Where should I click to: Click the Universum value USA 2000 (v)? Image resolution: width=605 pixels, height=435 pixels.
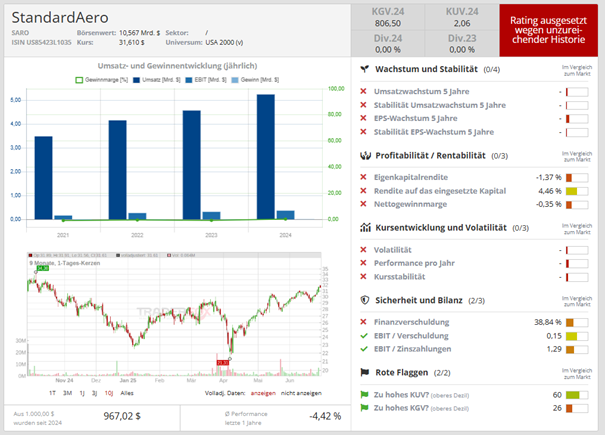tap(224, 42)
